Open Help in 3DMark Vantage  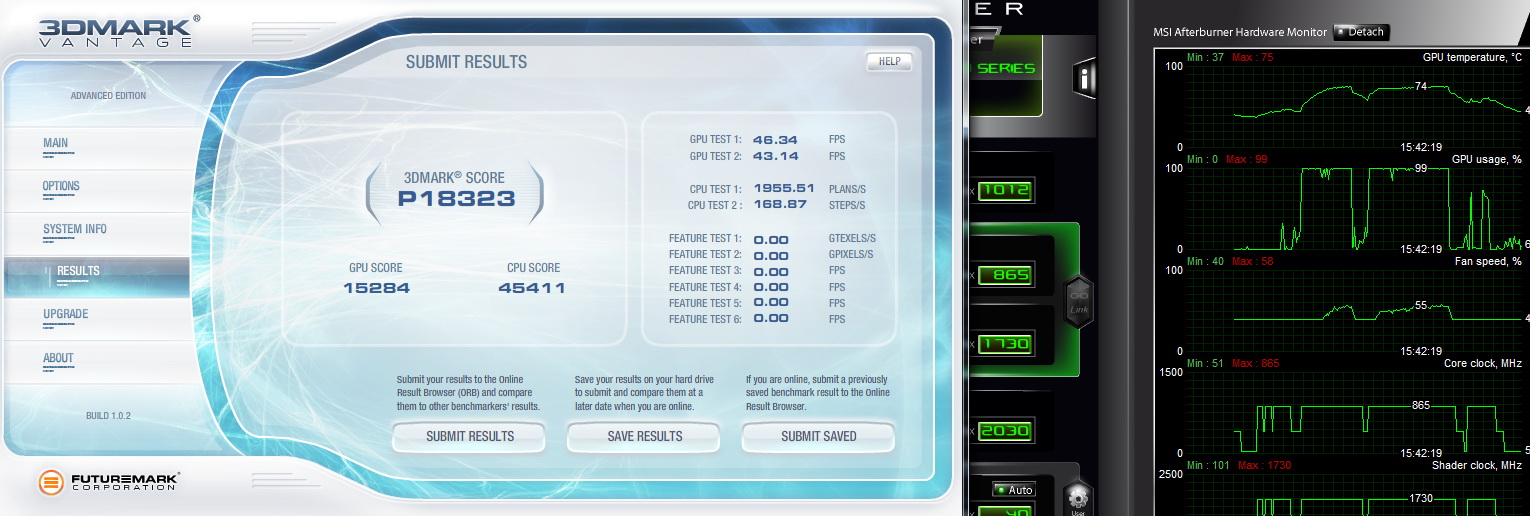coord(889,62)
